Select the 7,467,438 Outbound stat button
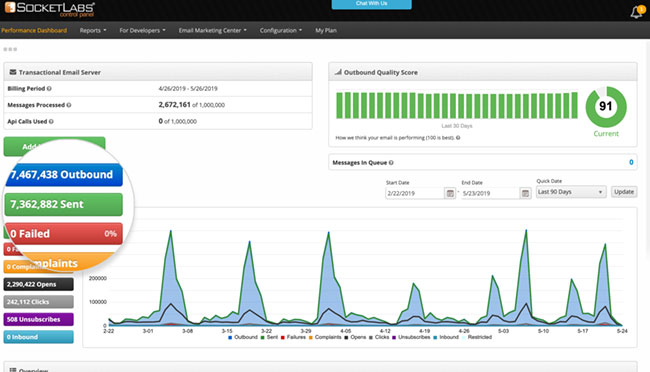 [x=64, y=175]
